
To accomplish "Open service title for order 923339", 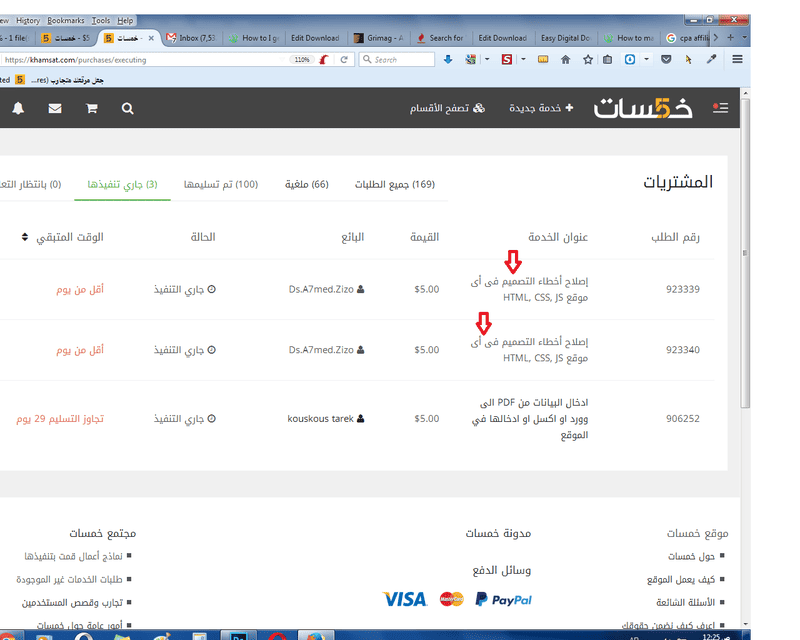I will (x=530, y=289).
